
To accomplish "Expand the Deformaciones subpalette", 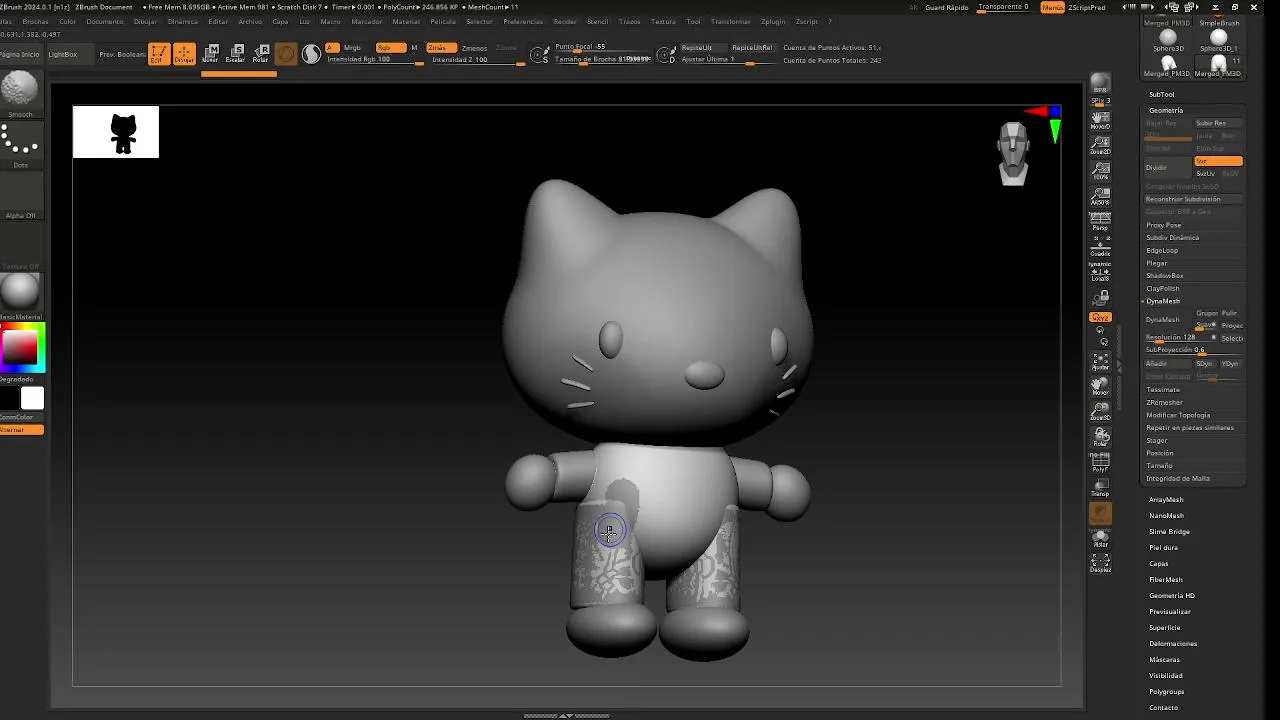I will (x=1173, y=643).
